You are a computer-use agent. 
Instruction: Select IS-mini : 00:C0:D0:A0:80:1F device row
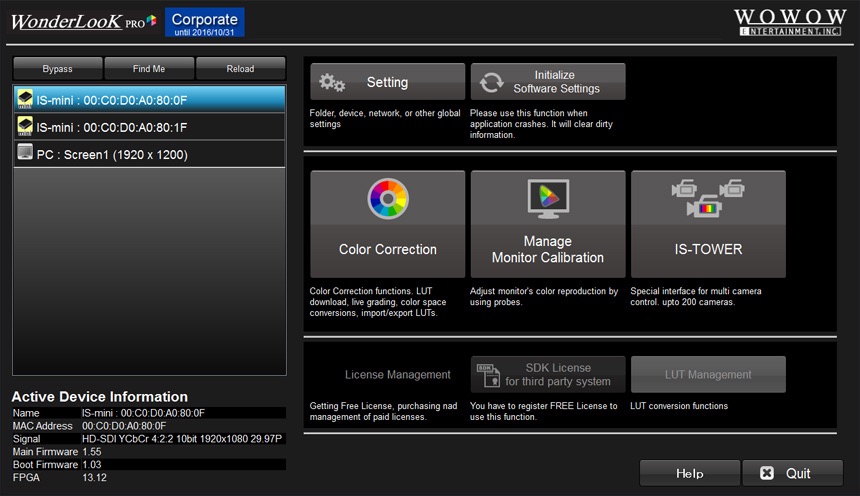(149, 127)
